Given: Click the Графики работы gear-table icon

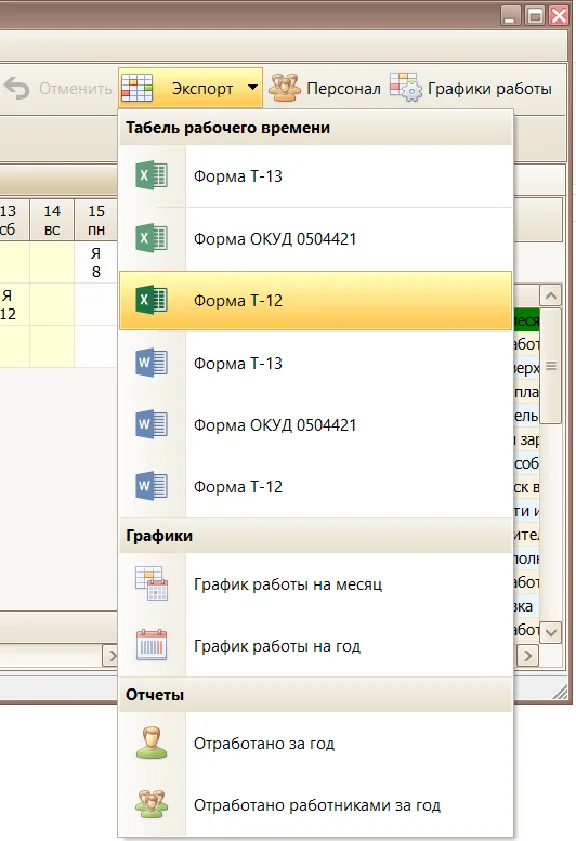Looking at the screenshot, I should coord(406,87).
